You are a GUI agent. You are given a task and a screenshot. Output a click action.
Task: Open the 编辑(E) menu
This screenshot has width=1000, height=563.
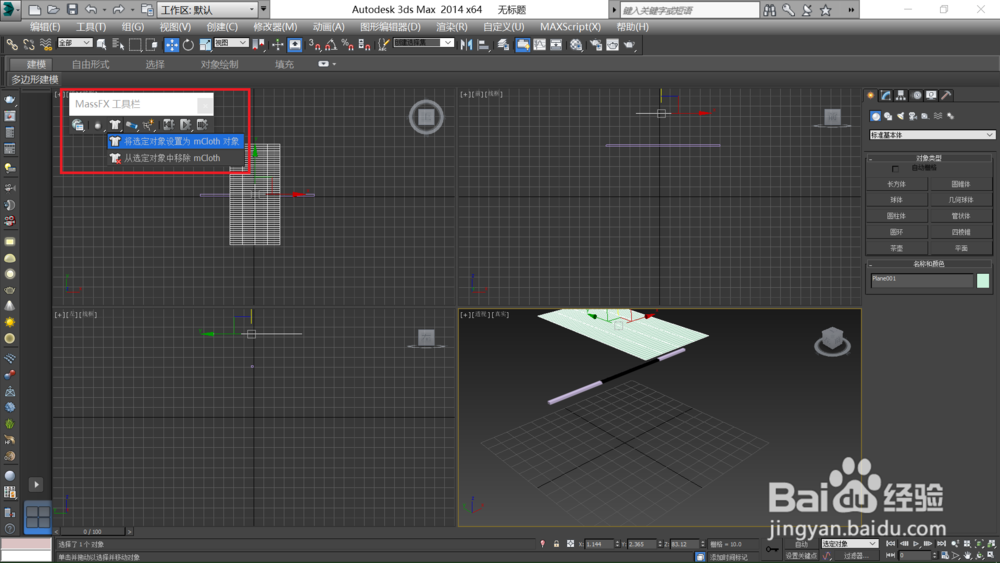coord(45,27)
